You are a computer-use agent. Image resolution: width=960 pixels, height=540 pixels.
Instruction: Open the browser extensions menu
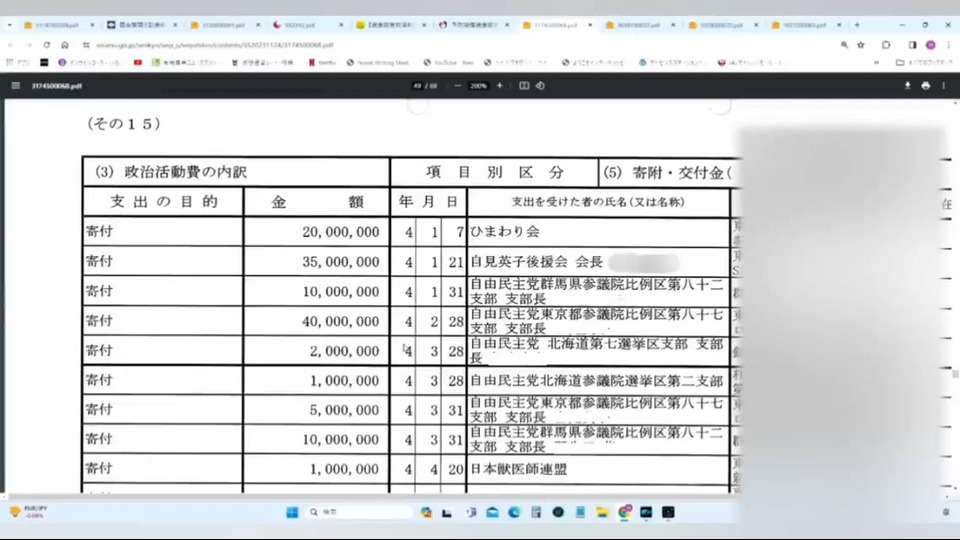pyautogui.click(x=886, y=45)
